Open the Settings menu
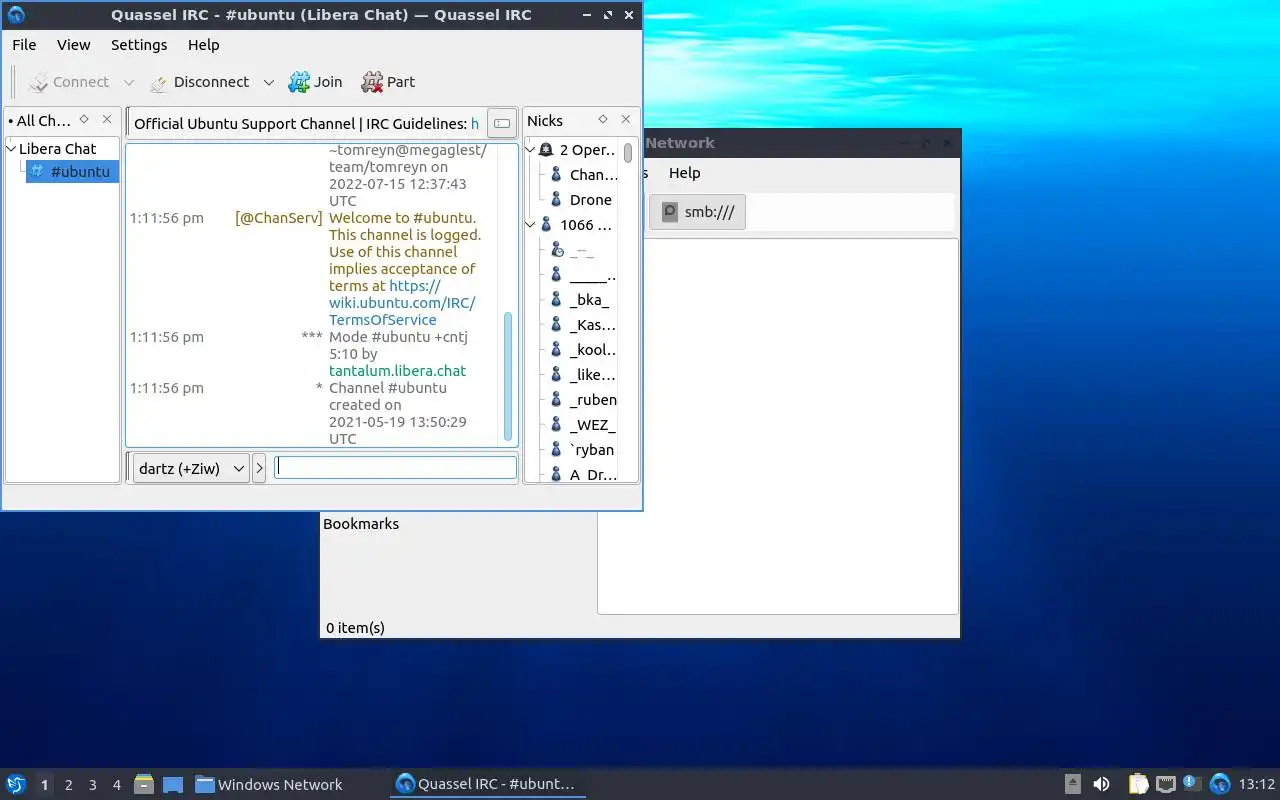1280x800 pixels. point(139,45)
